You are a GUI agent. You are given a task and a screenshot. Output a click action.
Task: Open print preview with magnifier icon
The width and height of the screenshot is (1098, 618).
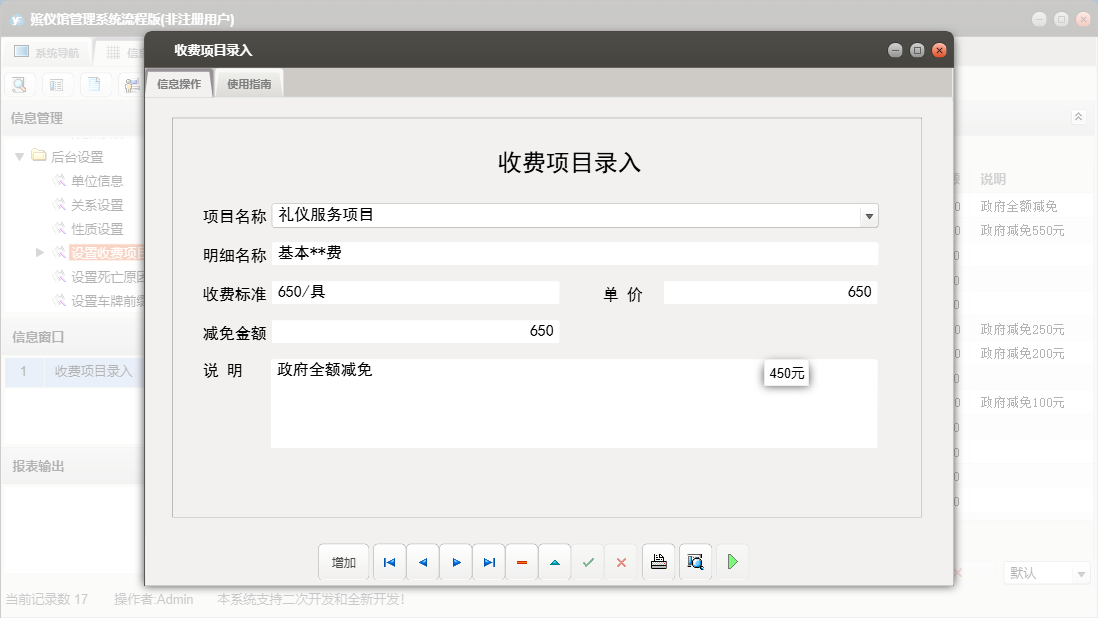click(695, 562)
